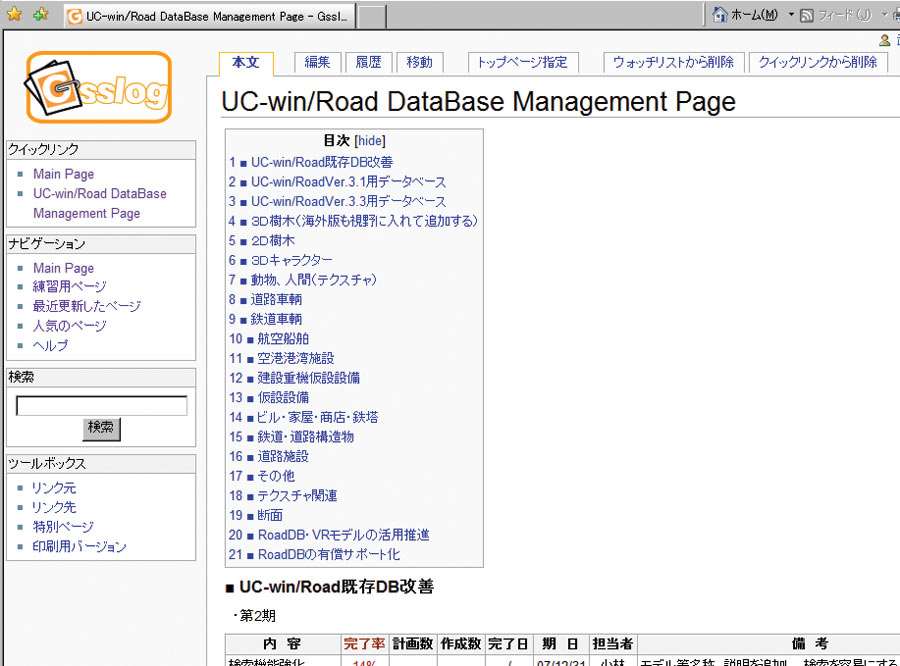900x666 pixels.
Task: Open the empty new browser tab
Action: coord(372,16)
